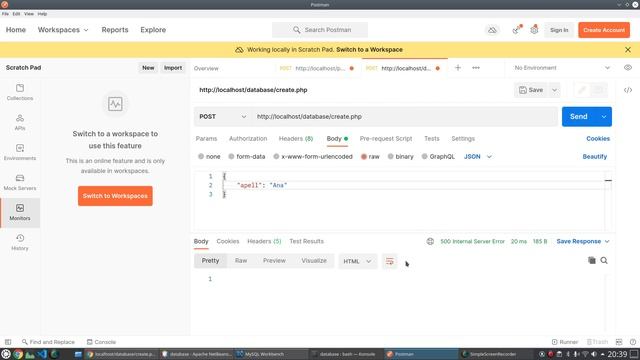Show response Cookies tab

[228, 241]
